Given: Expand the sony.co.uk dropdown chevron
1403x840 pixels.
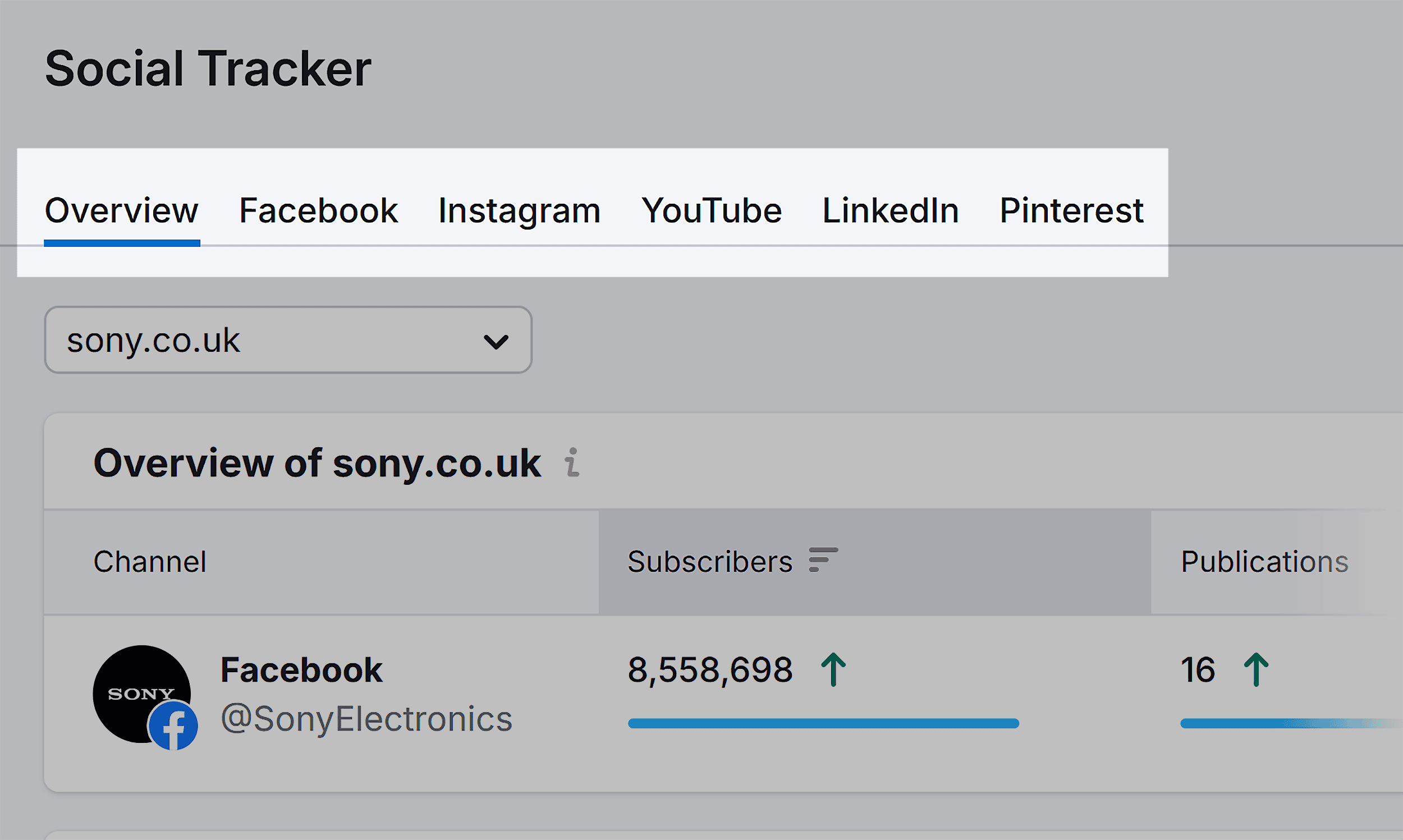Looking at the screenshot, I should [x=496, y=341].
